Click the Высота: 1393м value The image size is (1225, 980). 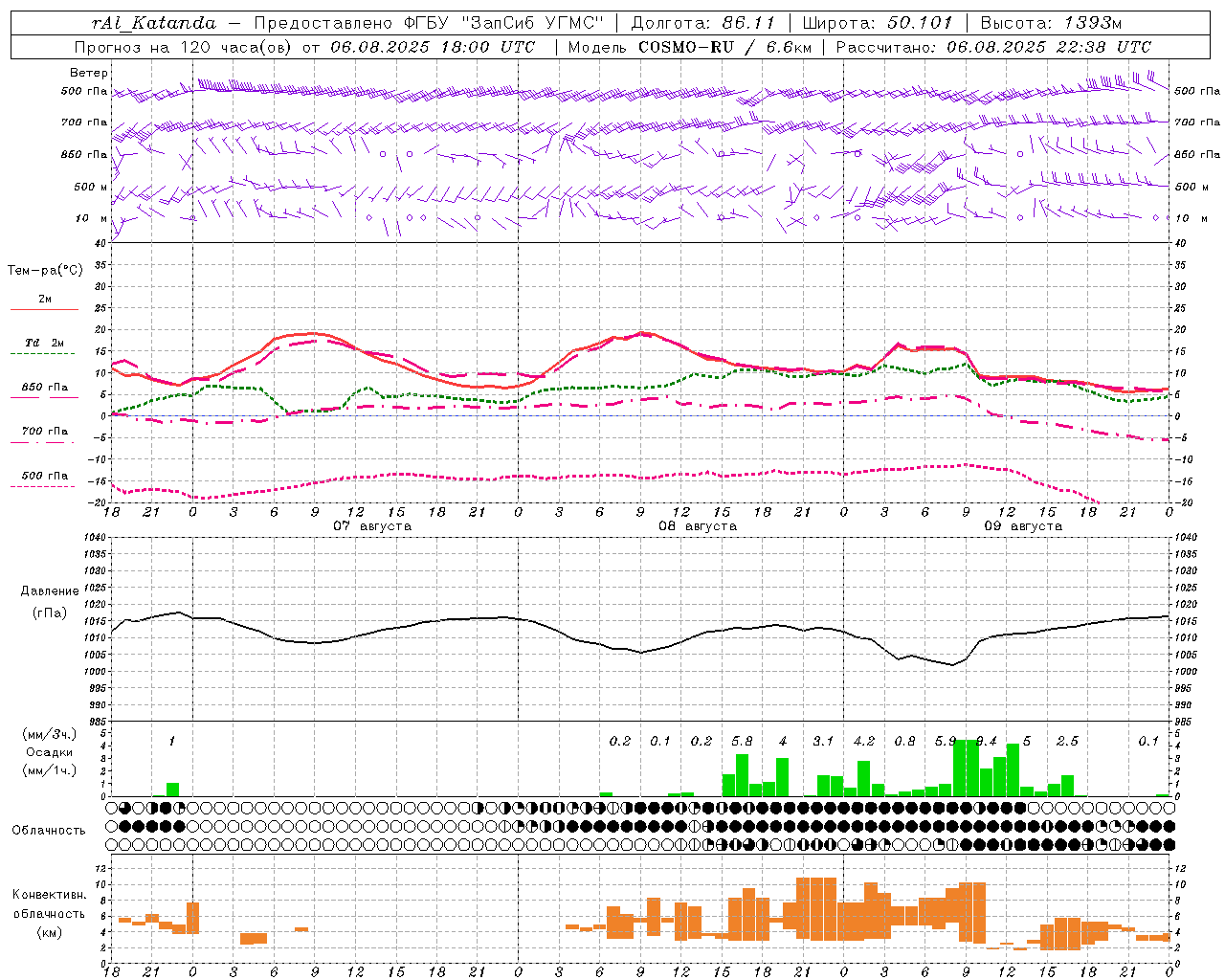(1051, 23)
